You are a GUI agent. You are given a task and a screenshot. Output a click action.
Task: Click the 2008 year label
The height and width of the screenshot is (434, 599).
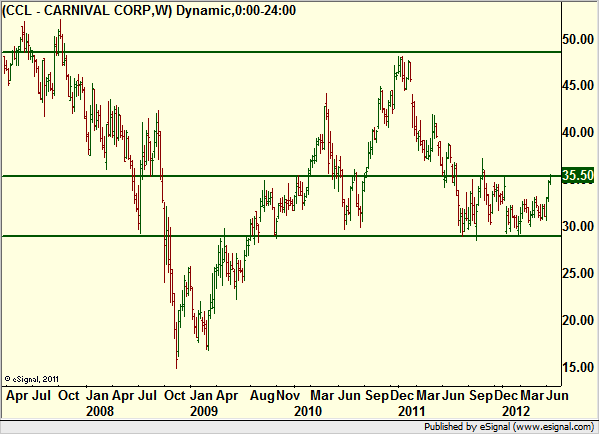pyautogui.click(x=100, y=411)
